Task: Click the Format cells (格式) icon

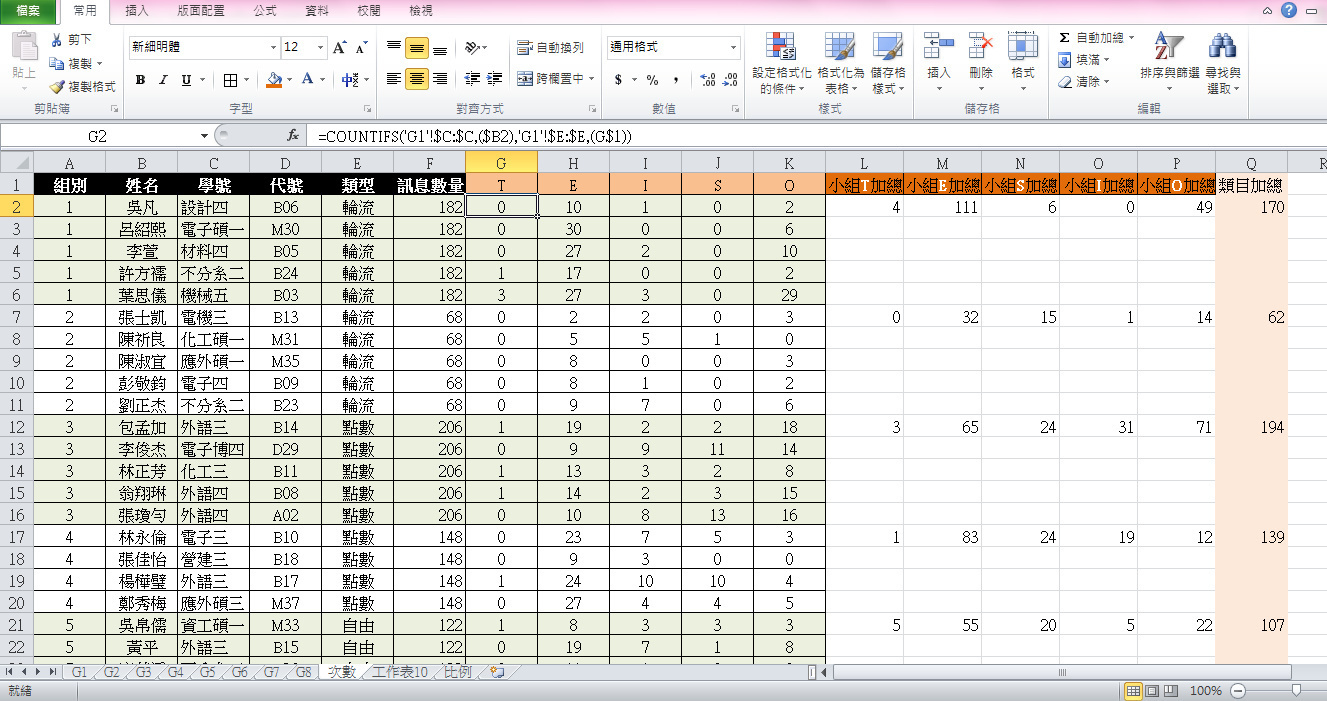Action: [1022, 47]
